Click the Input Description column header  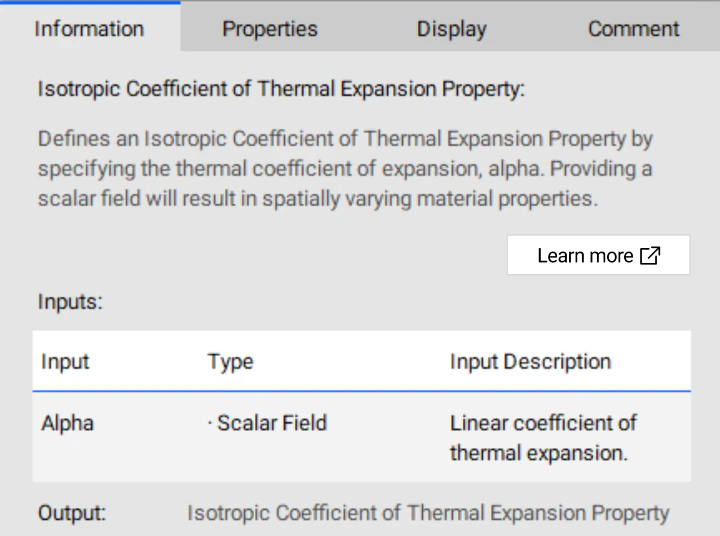(x=530, y=362)
